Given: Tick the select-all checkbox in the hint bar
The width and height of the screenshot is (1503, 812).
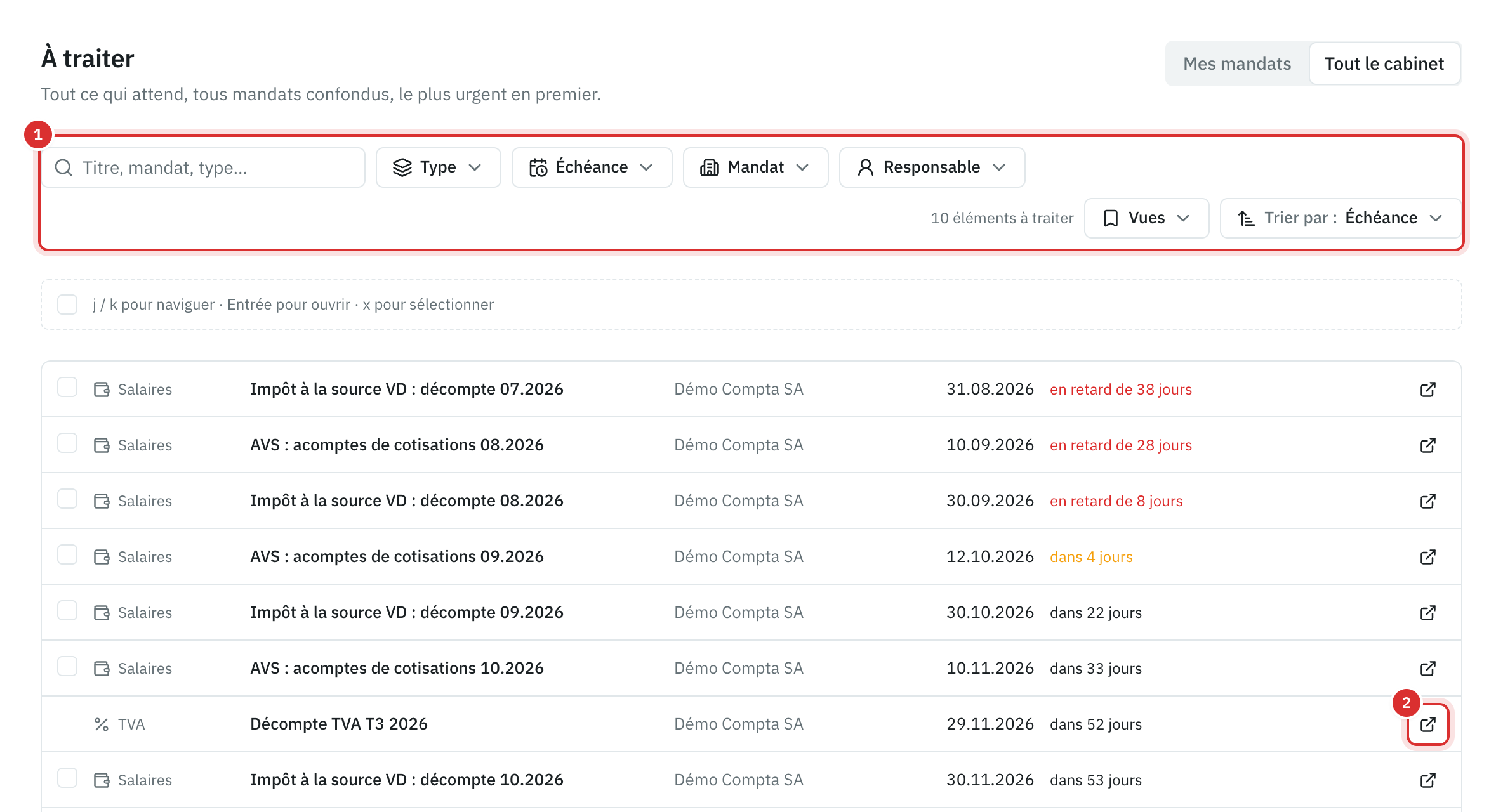Looking at the screenshot, I should (x=67, y=304).
